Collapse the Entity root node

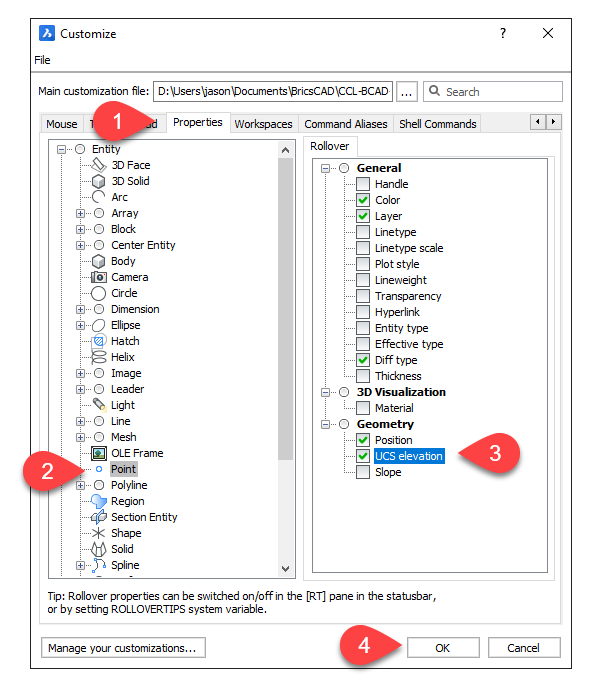click(61, 149)
